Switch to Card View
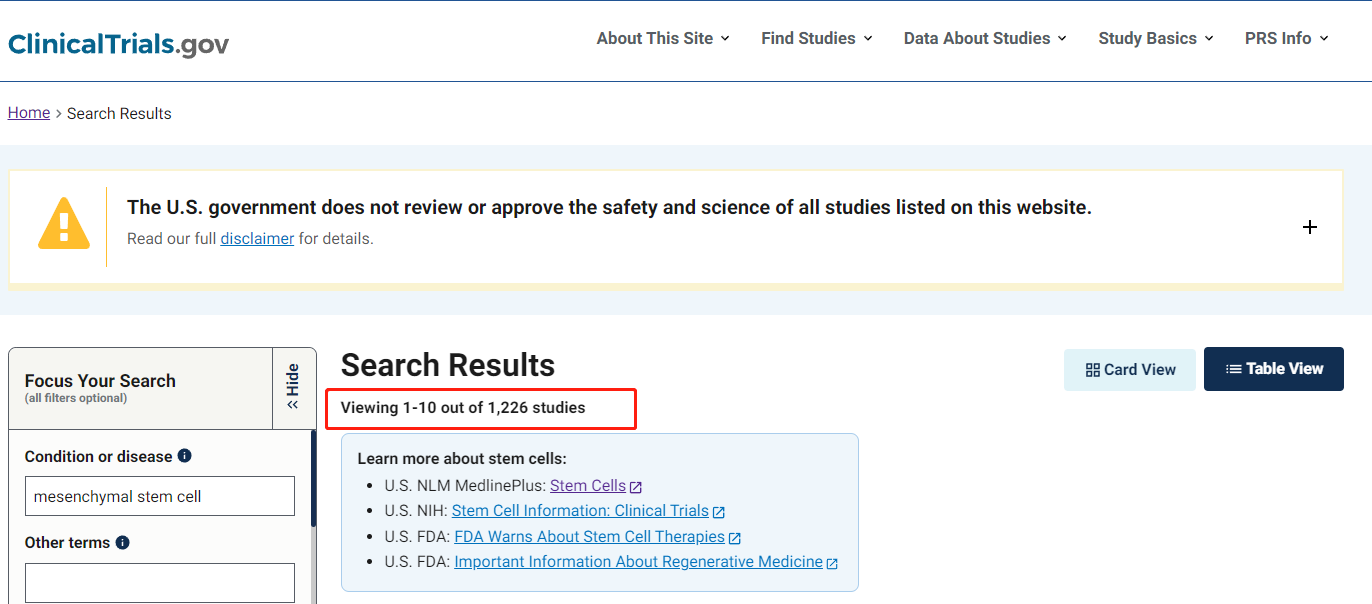This screenshot has width=1372, height=604. tap(1130, 370)
